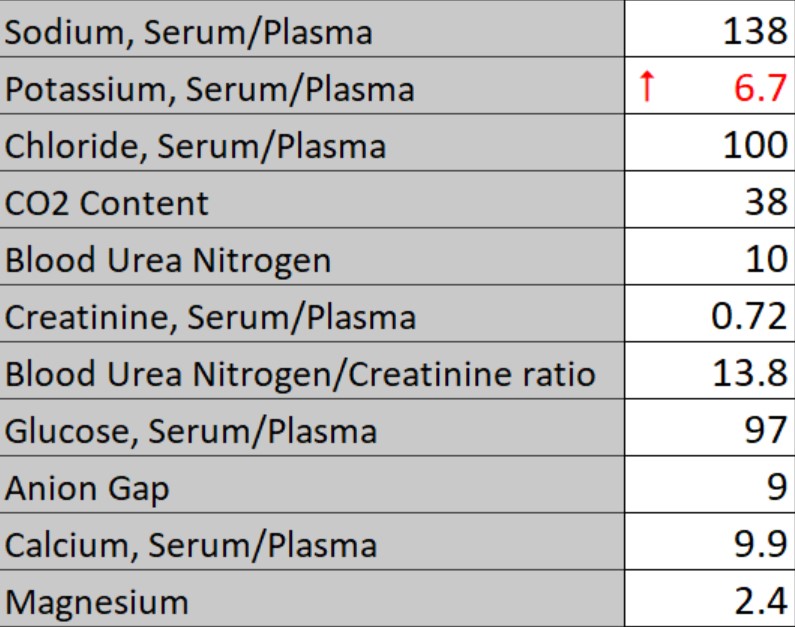Viewport: 795px width, 627px height.
Task: Click the Blood Urea Nitrogen value 10
Action: tap(766, 260)
